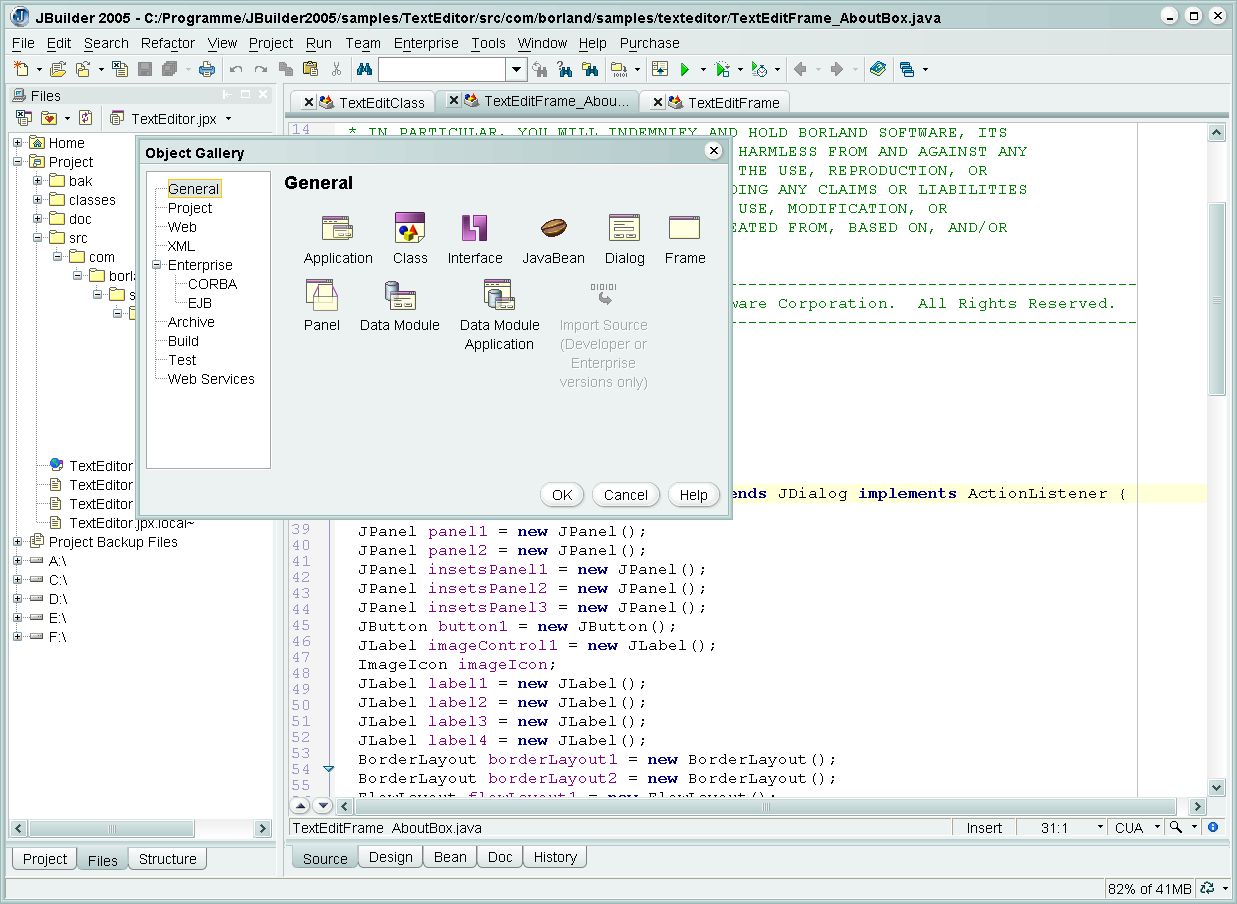This screenshot has height=904, width=1237.
Task: Click the New object toolbar icon
Action: click(22, 69)
